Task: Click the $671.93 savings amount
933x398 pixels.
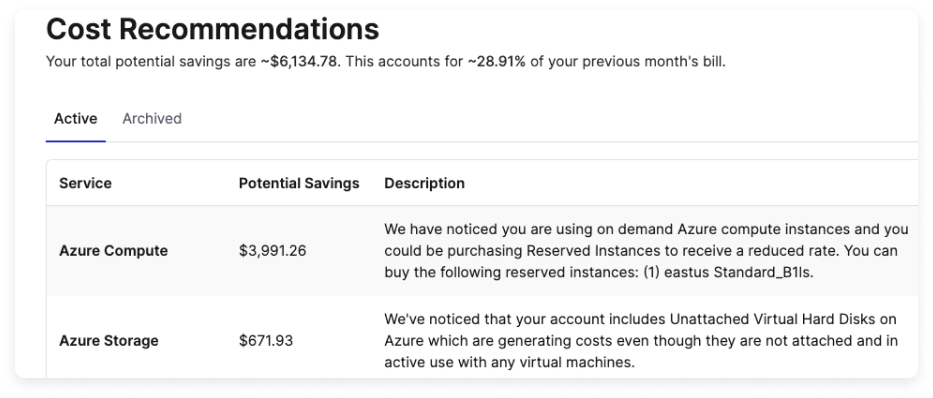Action: [x=266, y=341]
